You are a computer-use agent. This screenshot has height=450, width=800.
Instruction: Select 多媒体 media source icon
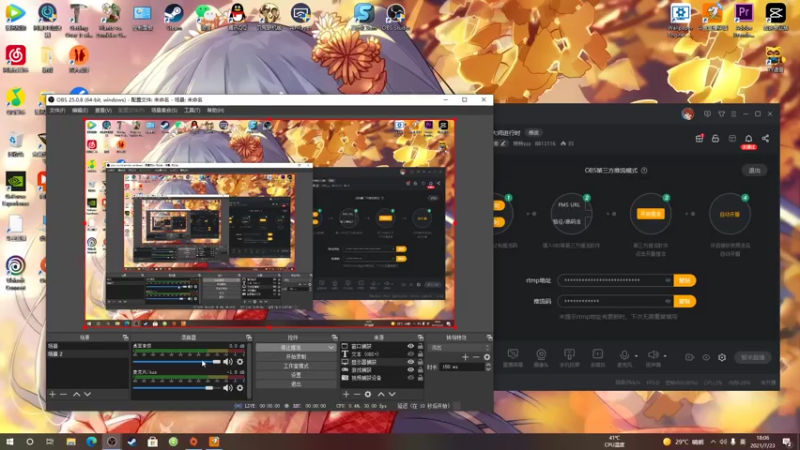point(597,357)
